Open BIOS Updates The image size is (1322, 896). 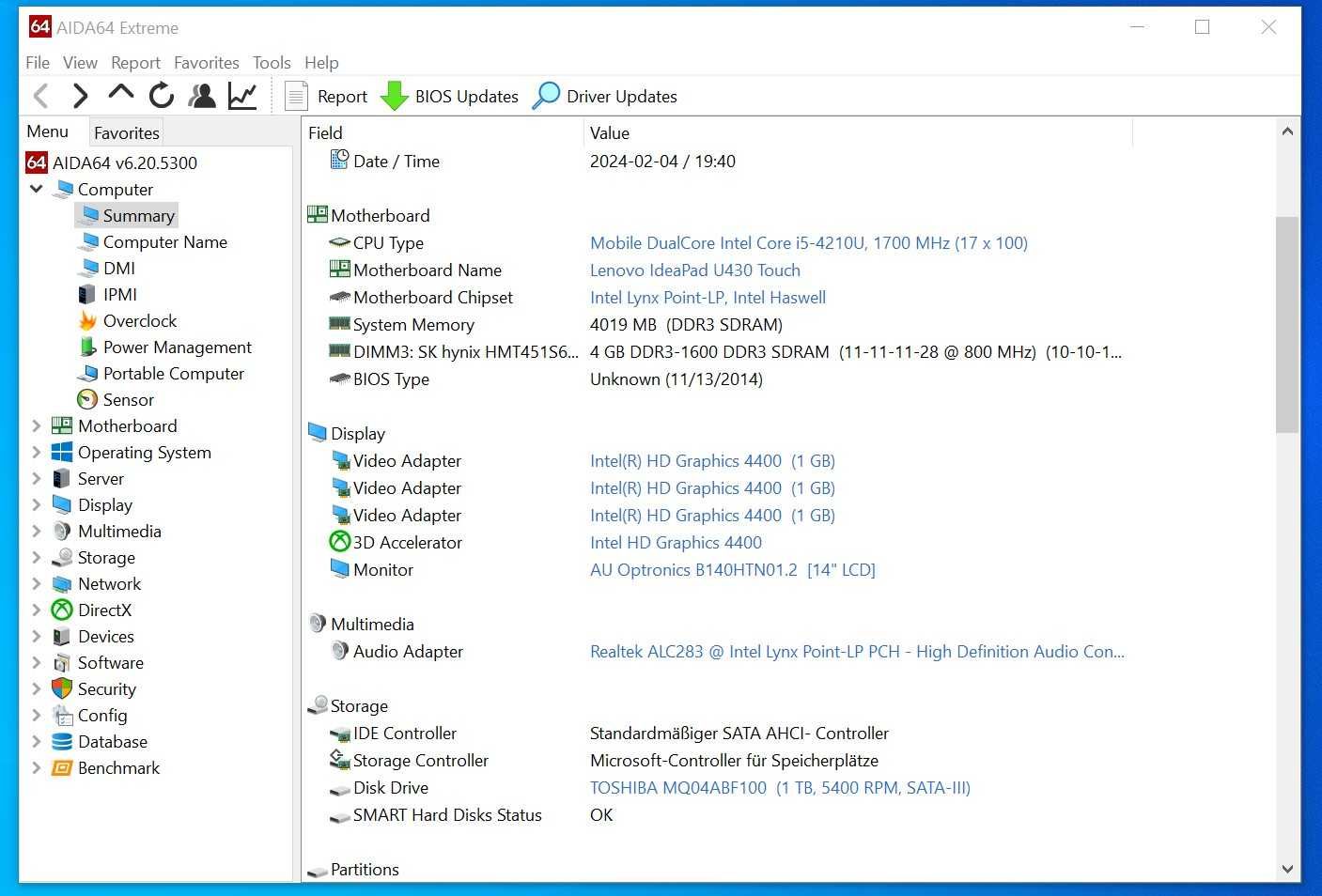click(x=449, y=96)
